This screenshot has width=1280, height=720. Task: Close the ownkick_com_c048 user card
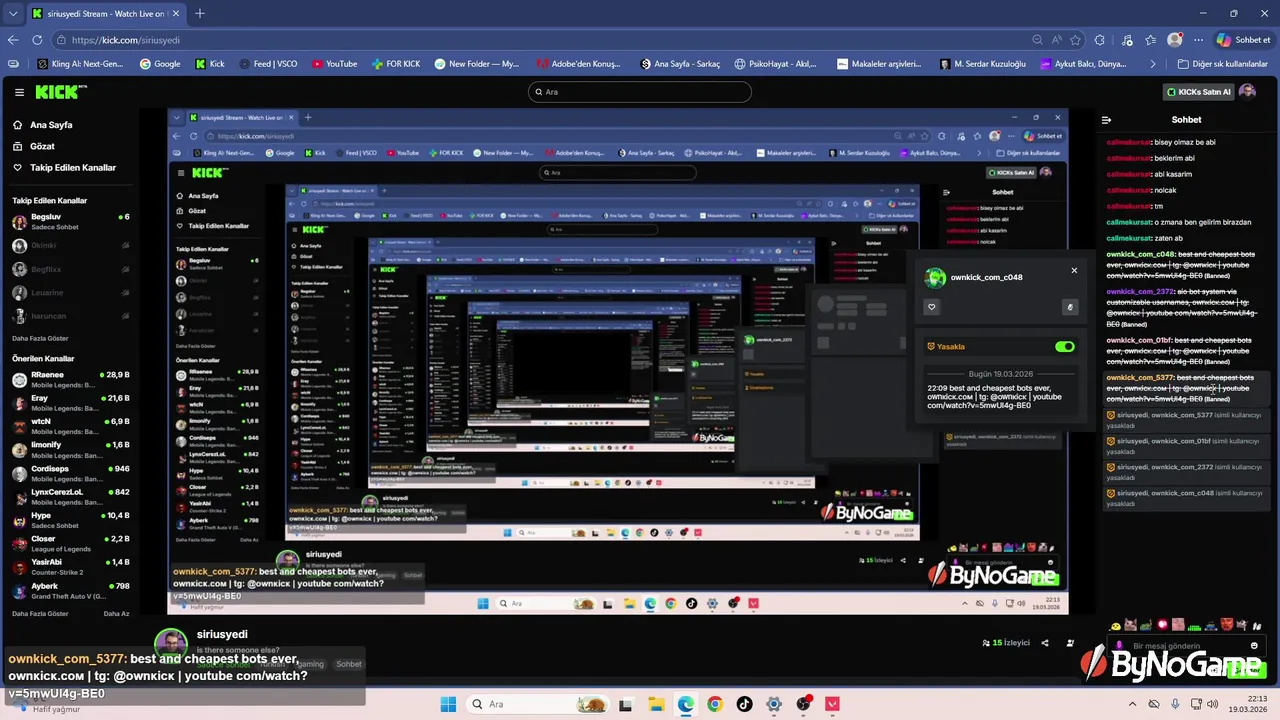point(1074,270)
